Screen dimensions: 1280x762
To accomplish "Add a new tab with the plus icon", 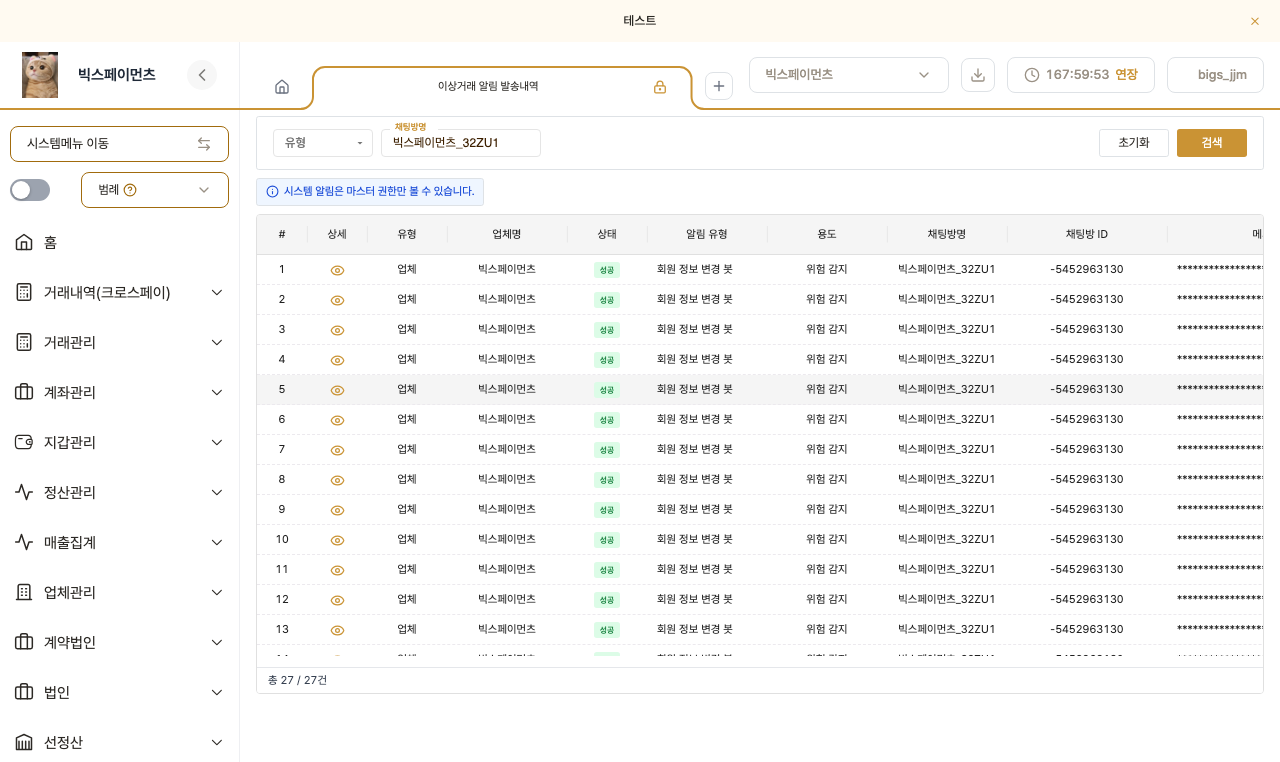I will click(x=719, y=87).
